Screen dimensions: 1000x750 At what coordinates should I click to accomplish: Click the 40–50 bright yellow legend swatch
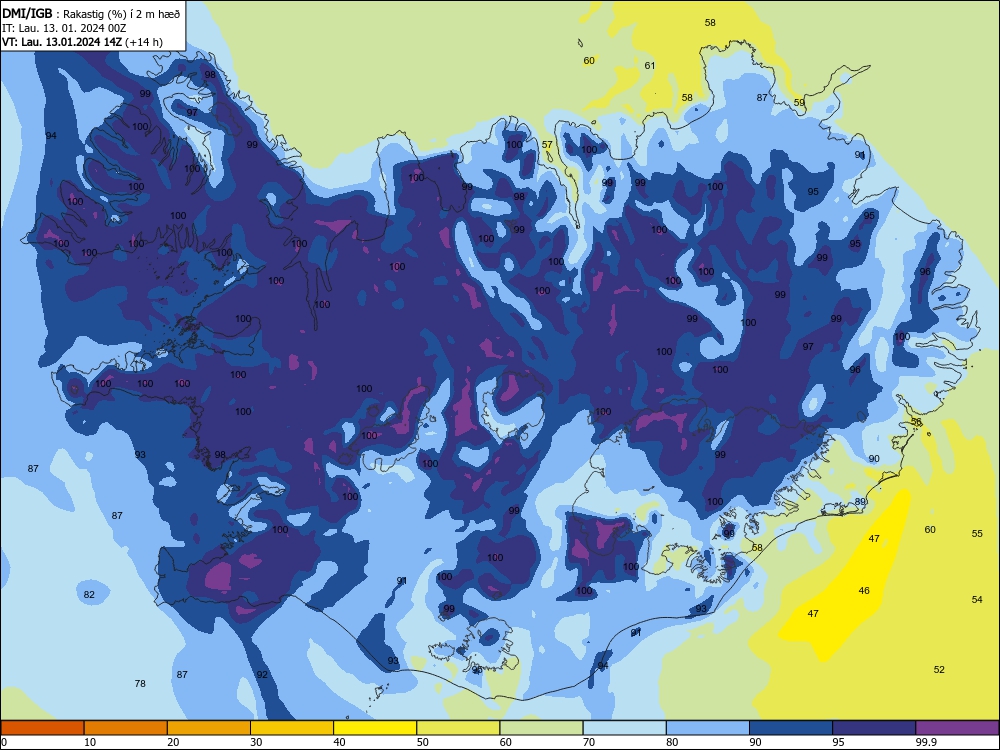point(375,728)
